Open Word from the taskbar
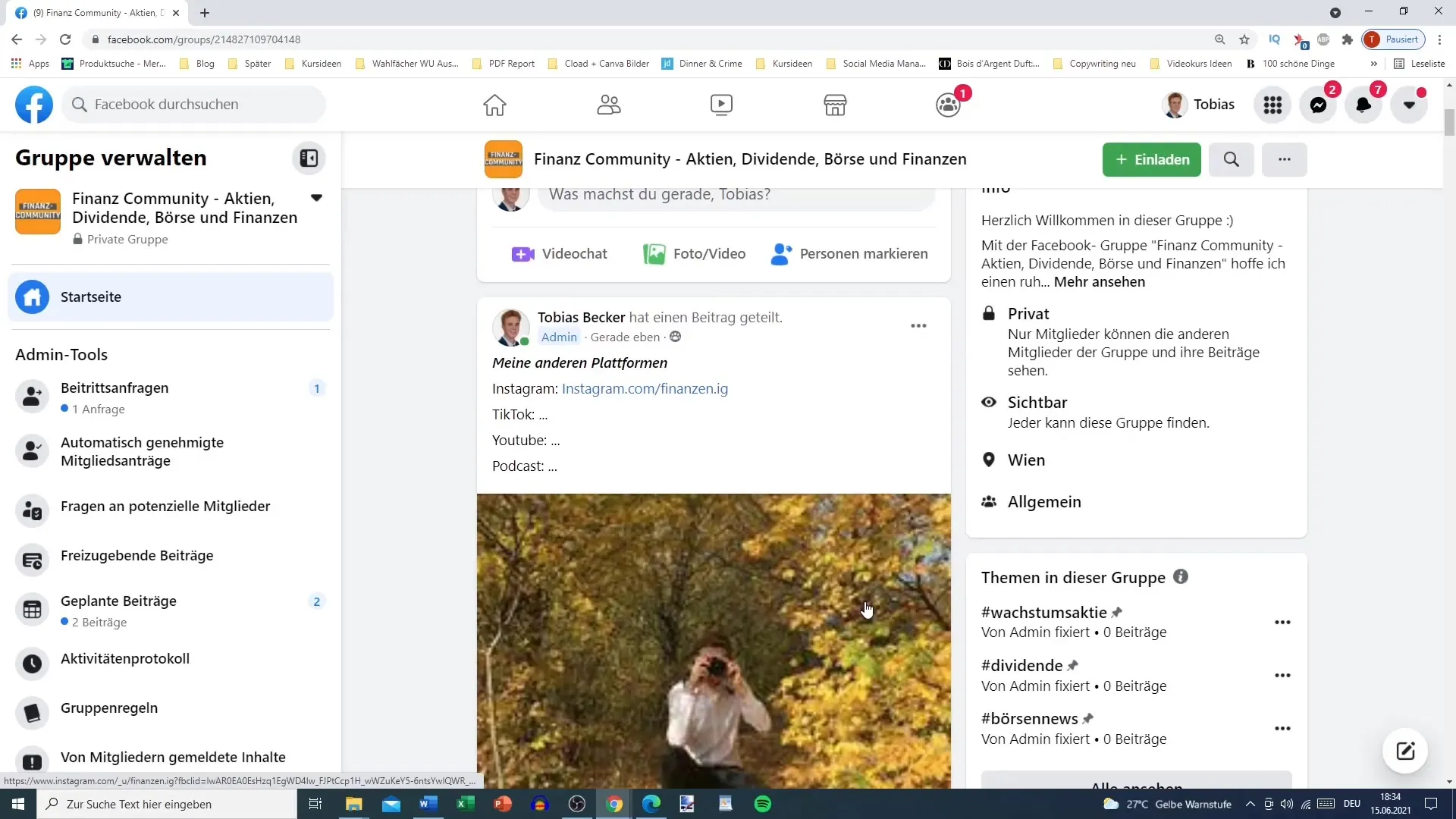1456x819 pixels. pyautogui.click(x=428, y=804)
